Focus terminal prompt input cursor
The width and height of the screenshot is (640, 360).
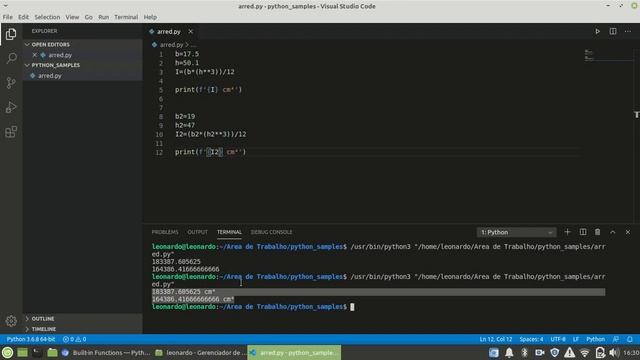(352, 307)
